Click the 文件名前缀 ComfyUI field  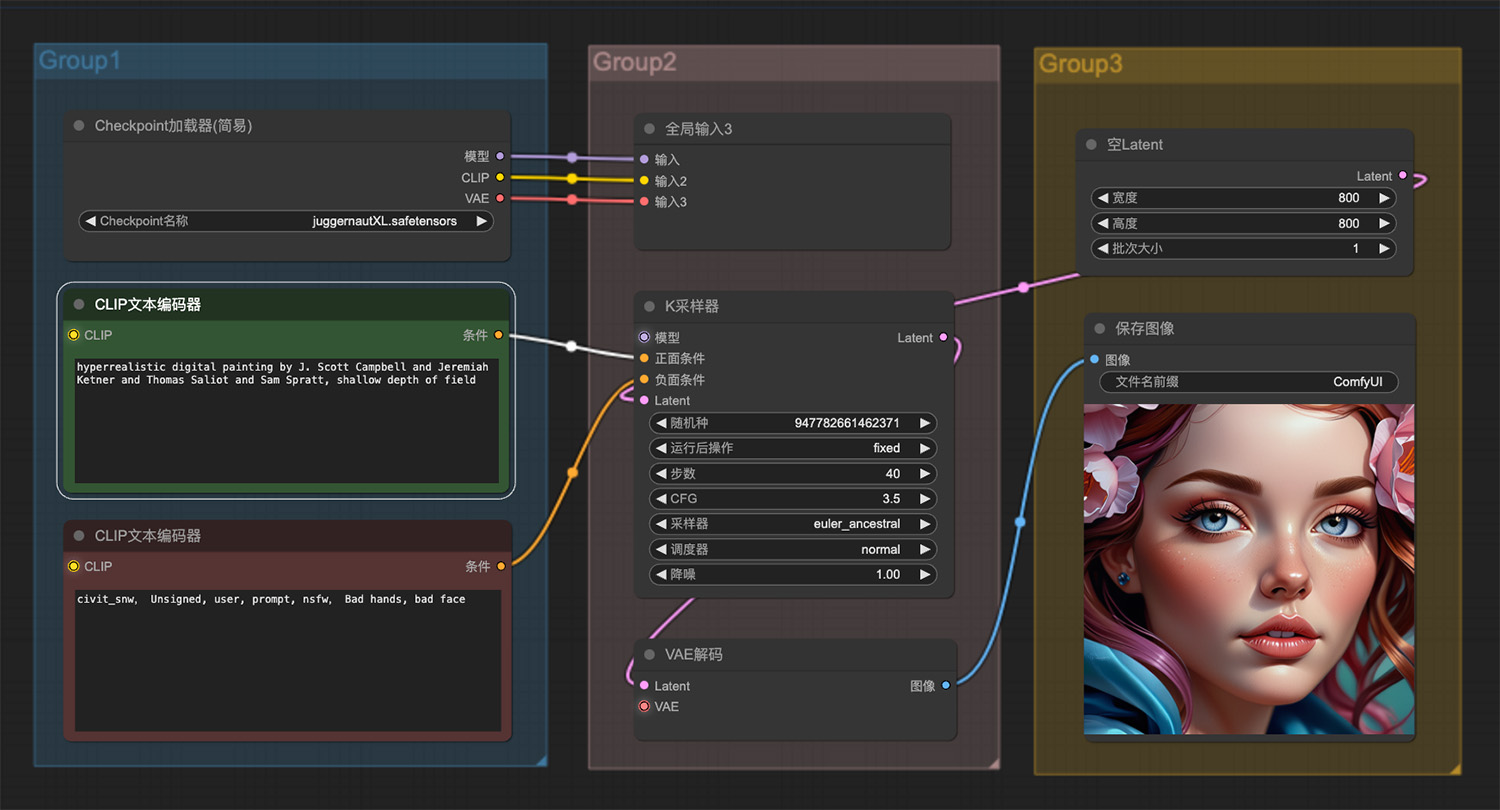click(x=1249, y=382)
